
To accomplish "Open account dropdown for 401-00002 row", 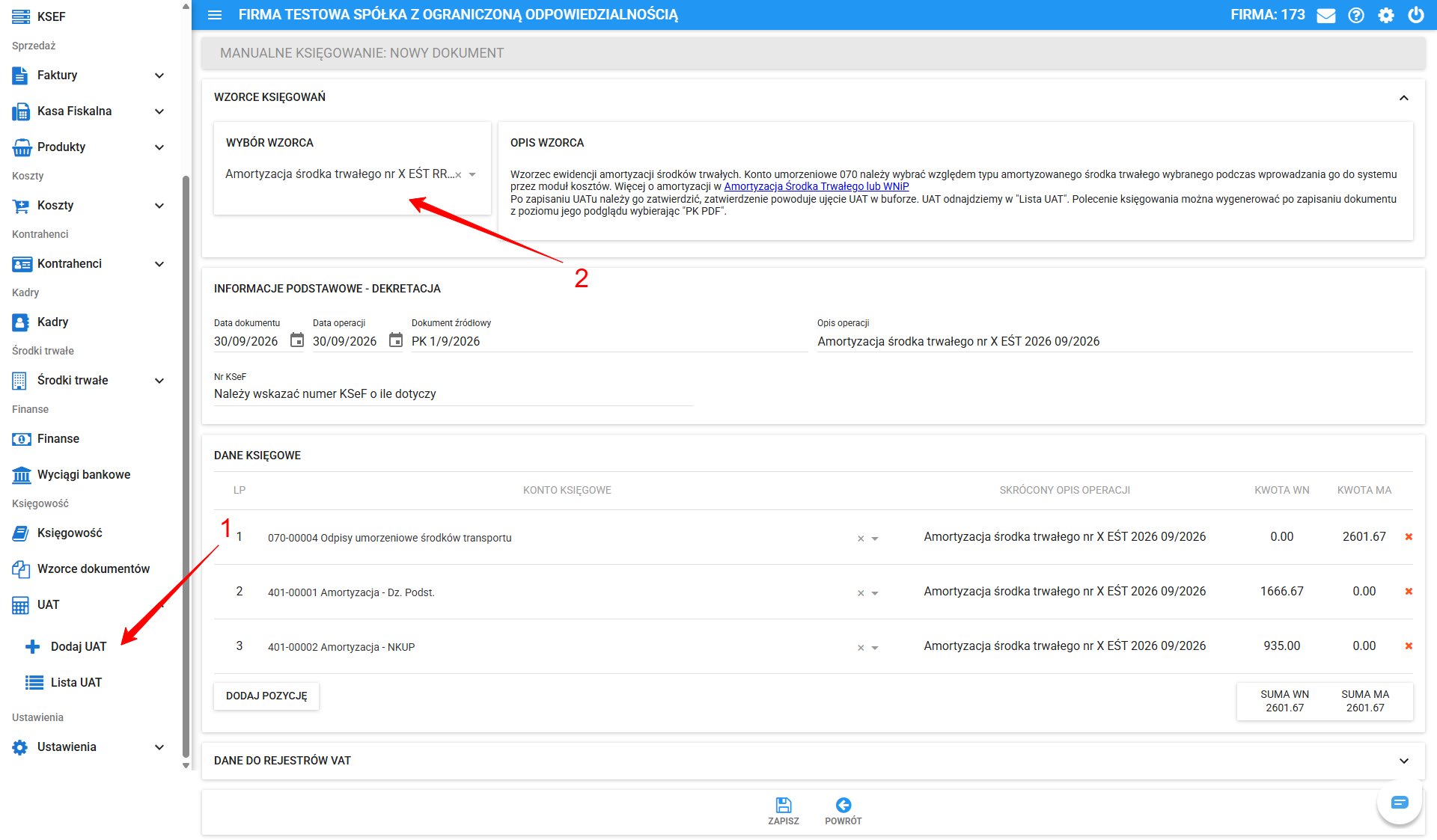I will pyautogui.click(x=875, y=648).
